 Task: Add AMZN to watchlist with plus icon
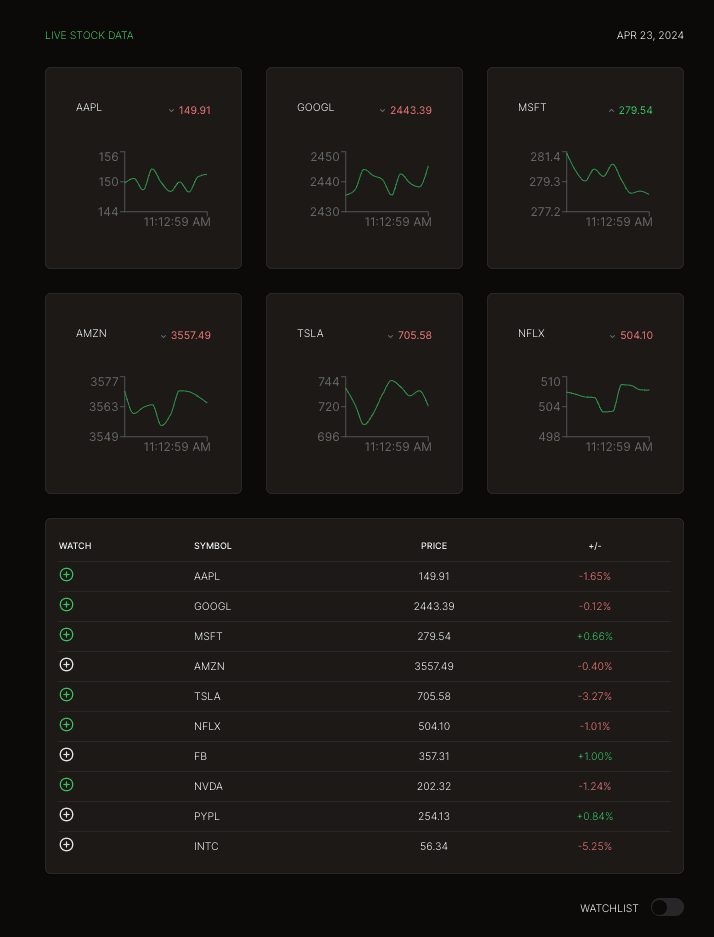coord(67,665)
